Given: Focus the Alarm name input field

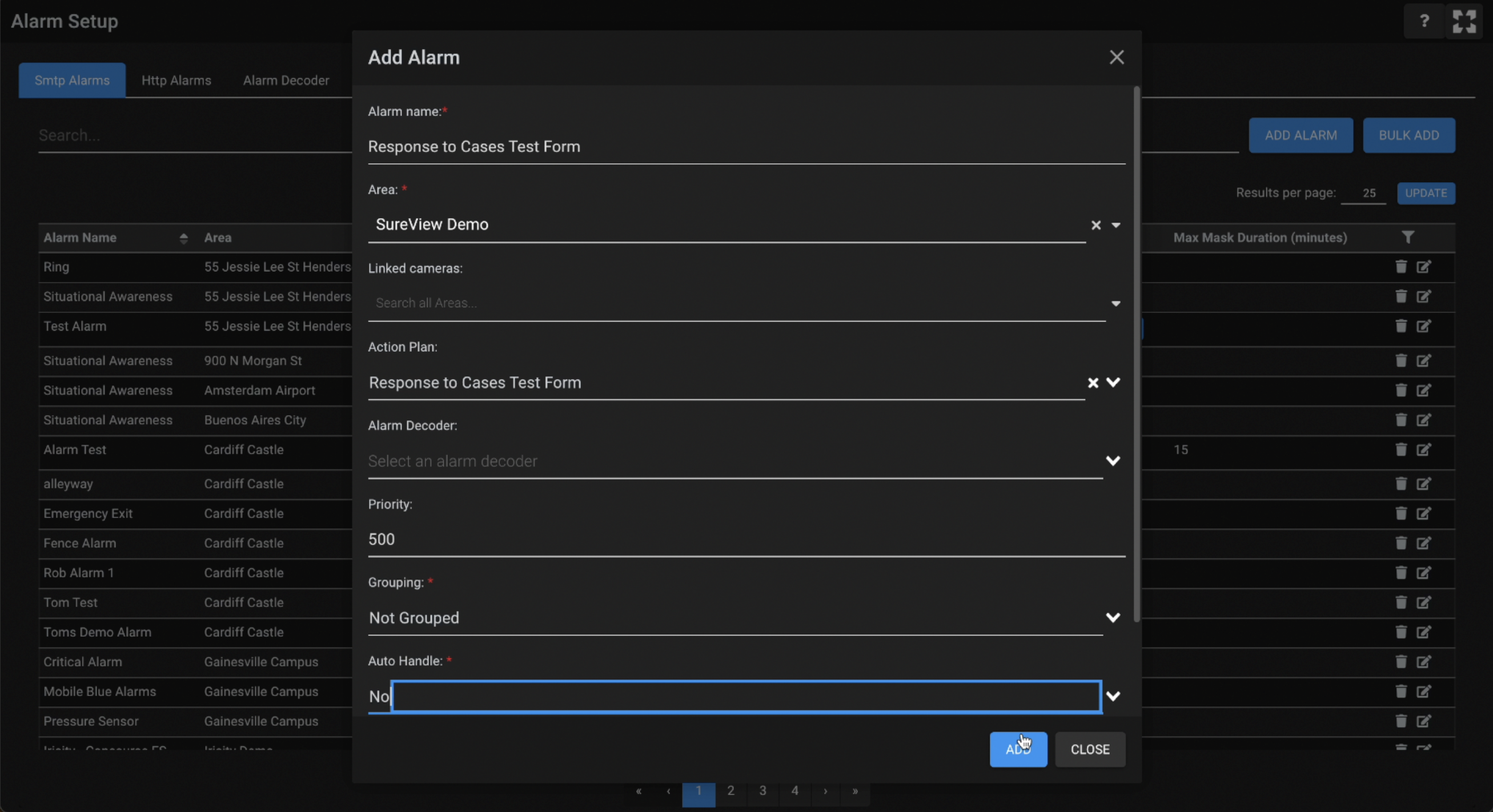Looking at the screenshot, I should coord(746,147).
